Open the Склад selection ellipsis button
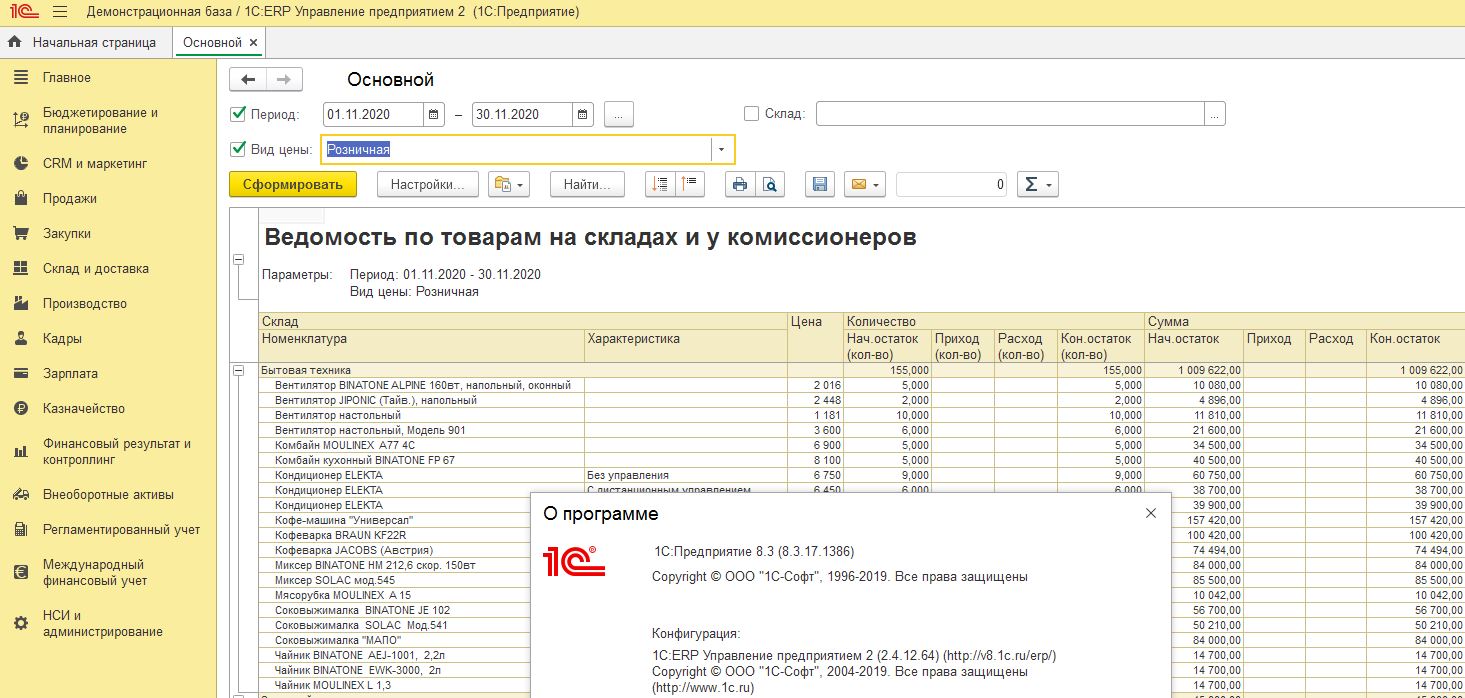 pos(1215,114)
